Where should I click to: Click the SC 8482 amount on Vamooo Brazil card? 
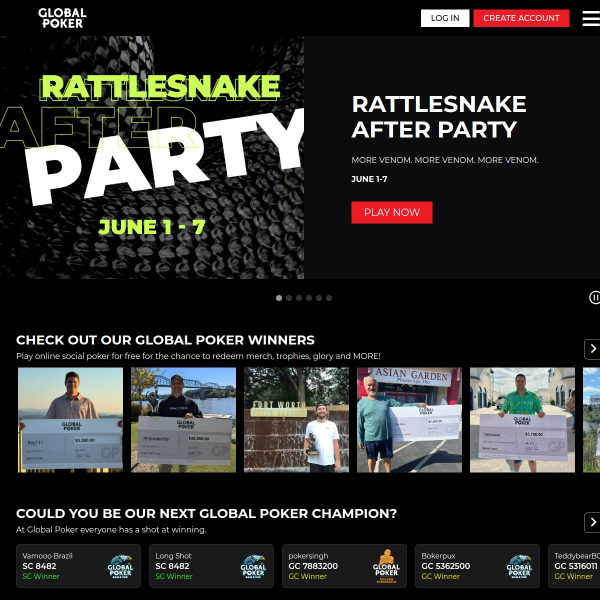[39, 566]
